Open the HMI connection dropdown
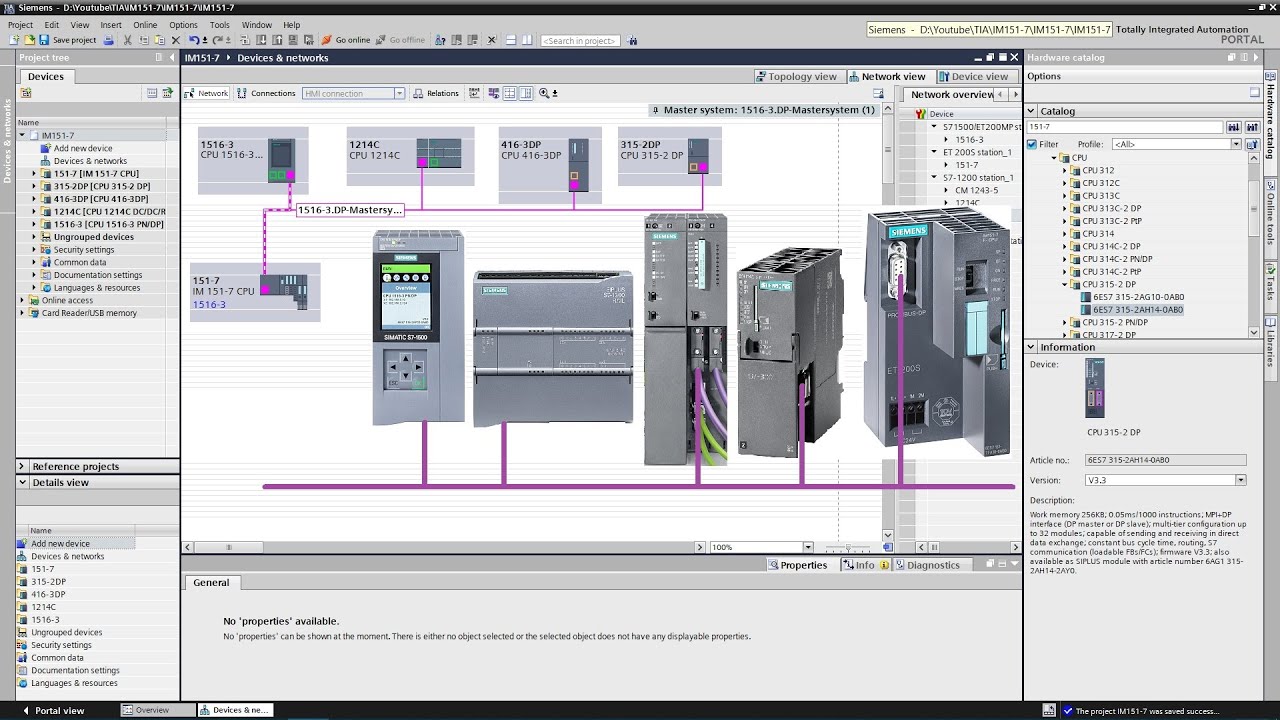Image resolution: width=1280 pixels, height=720 pixels. [x=399, y=93]
